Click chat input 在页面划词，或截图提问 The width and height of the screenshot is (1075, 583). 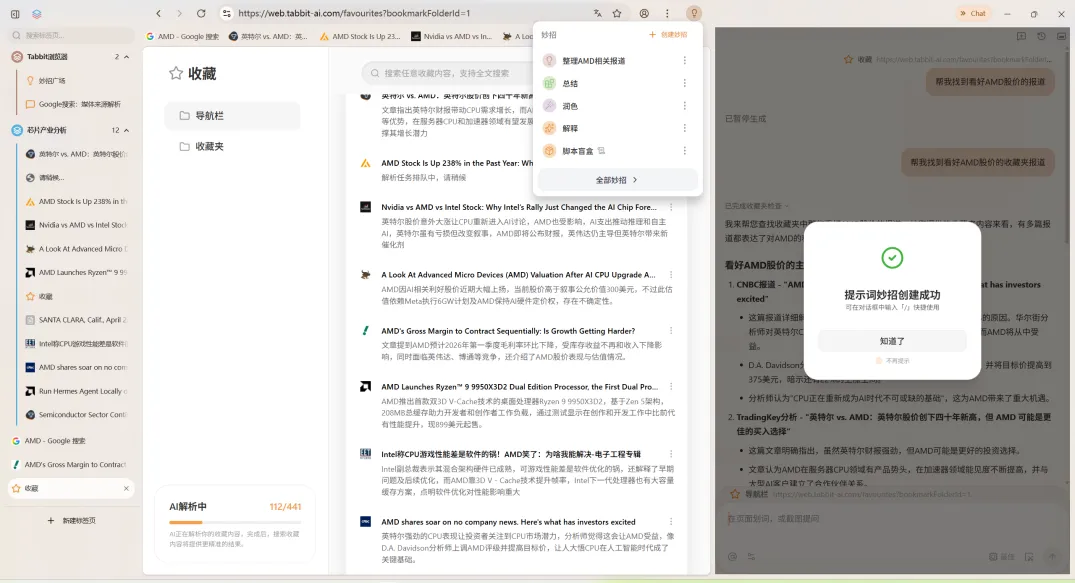pyautogui.click(x=891, y=519)
